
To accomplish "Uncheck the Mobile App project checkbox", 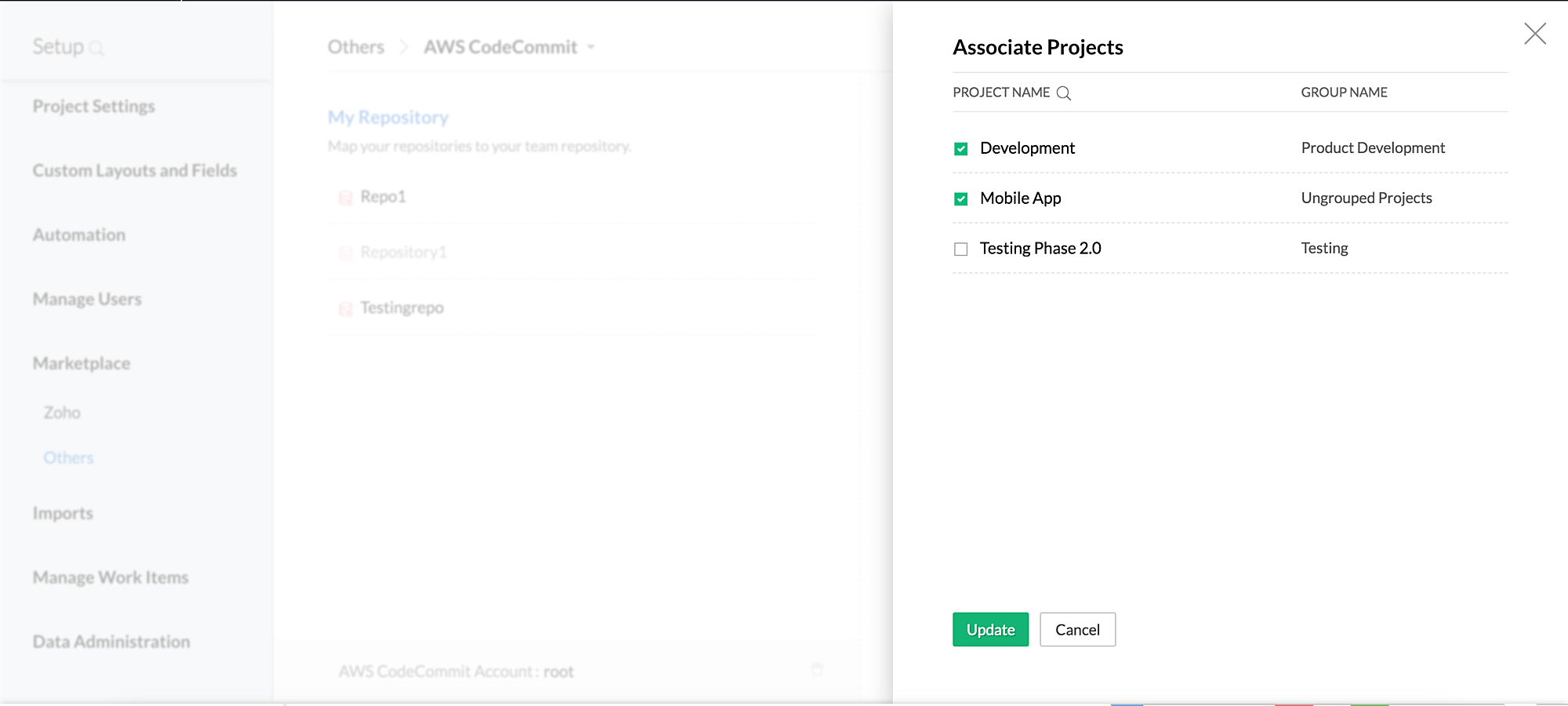I will coord(960,199).
